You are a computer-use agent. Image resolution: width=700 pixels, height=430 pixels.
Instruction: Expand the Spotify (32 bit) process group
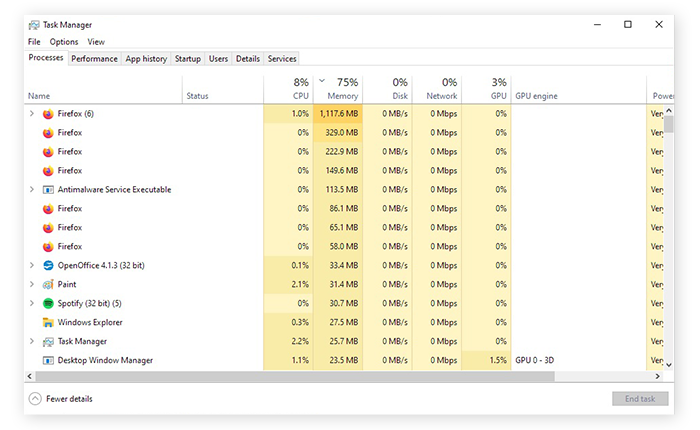tap(32, 304)
